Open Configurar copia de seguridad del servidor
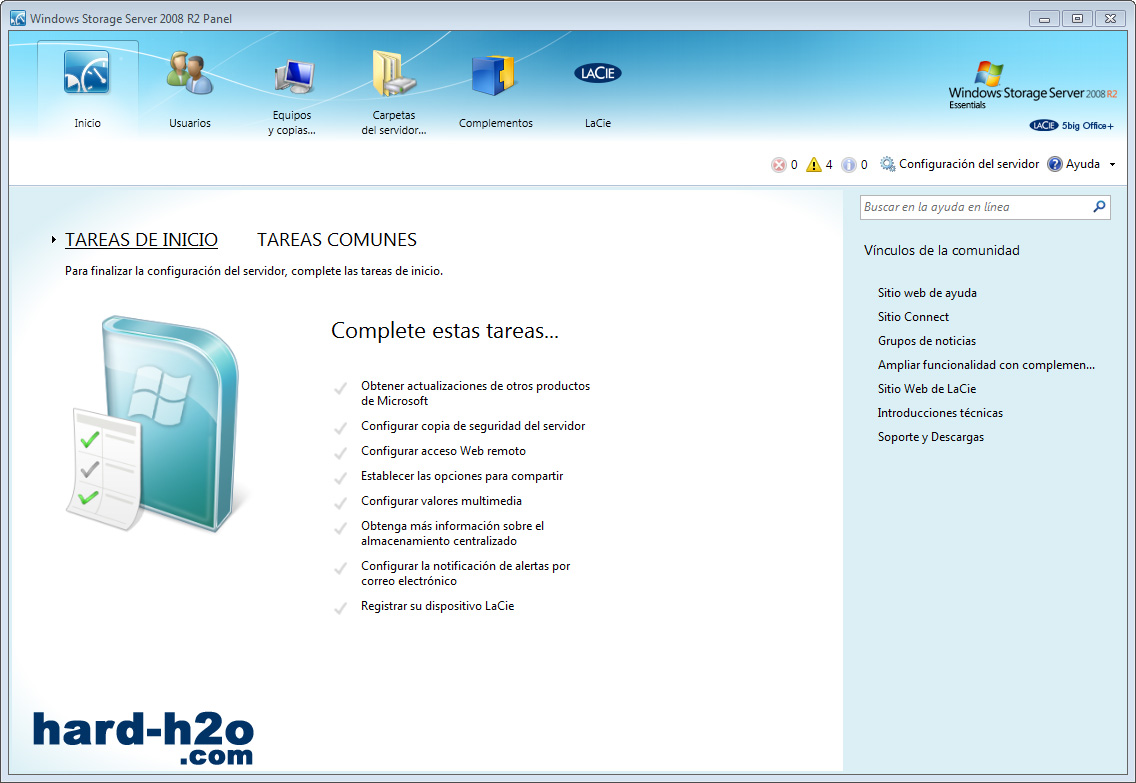This screenshot has width=1136, height=783. point(472,426)
